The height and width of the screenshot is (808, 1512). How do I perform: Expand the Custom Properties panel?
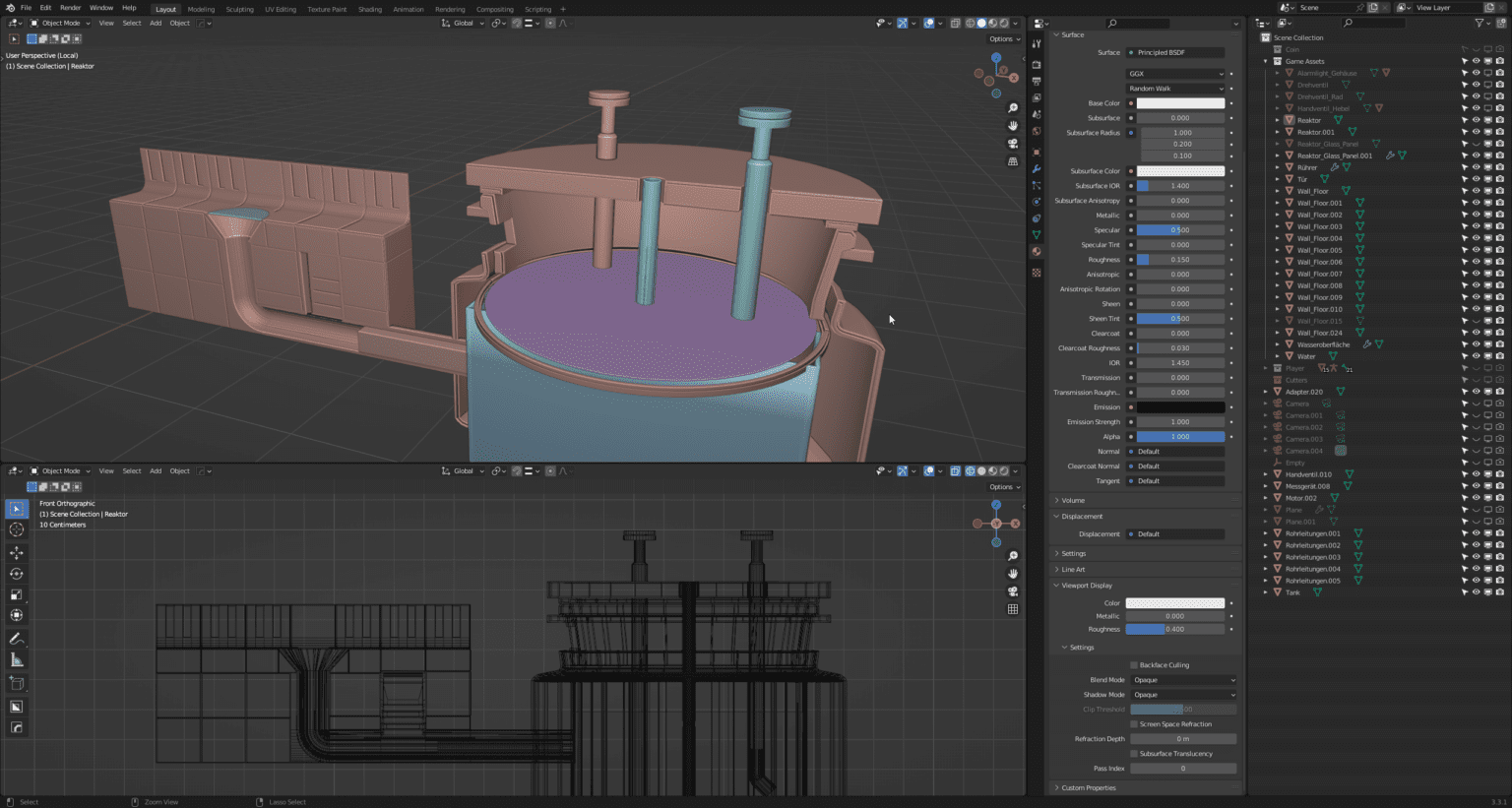coord(1088,787)
